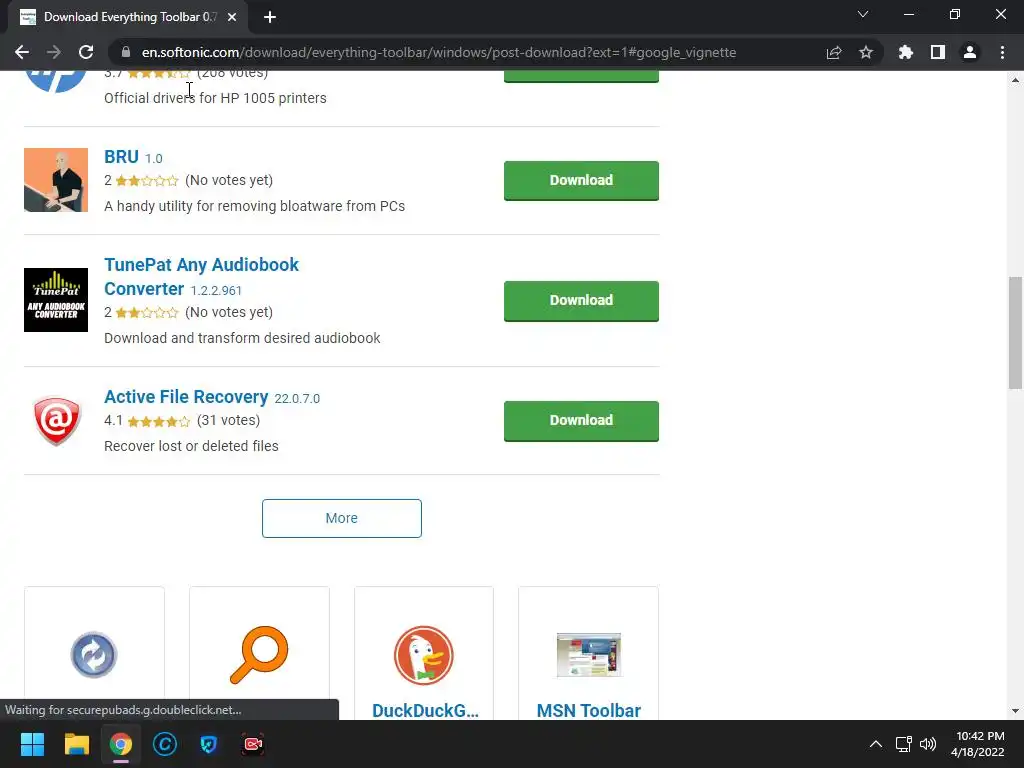Show hidden system tray icons
The height and width of the screenshot is (768, 1024).
[x=876, y=744]
